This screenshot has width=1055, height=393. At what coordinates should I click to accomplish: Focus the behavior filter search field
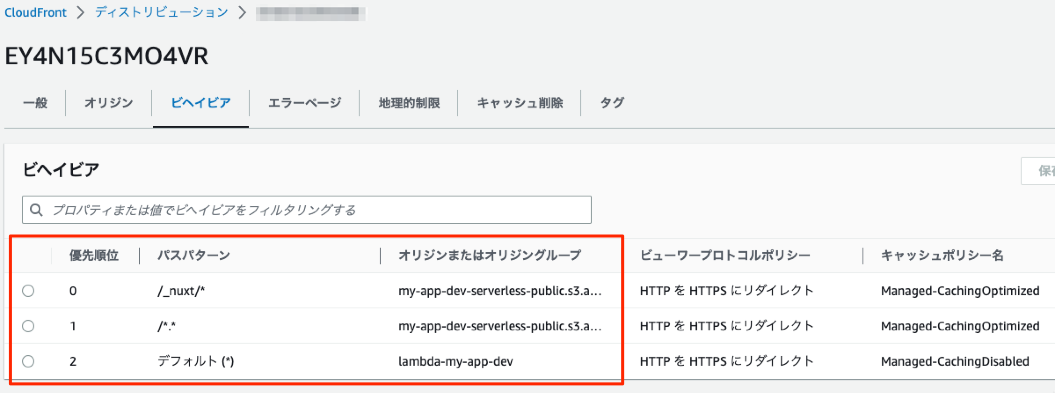[307, 210]
